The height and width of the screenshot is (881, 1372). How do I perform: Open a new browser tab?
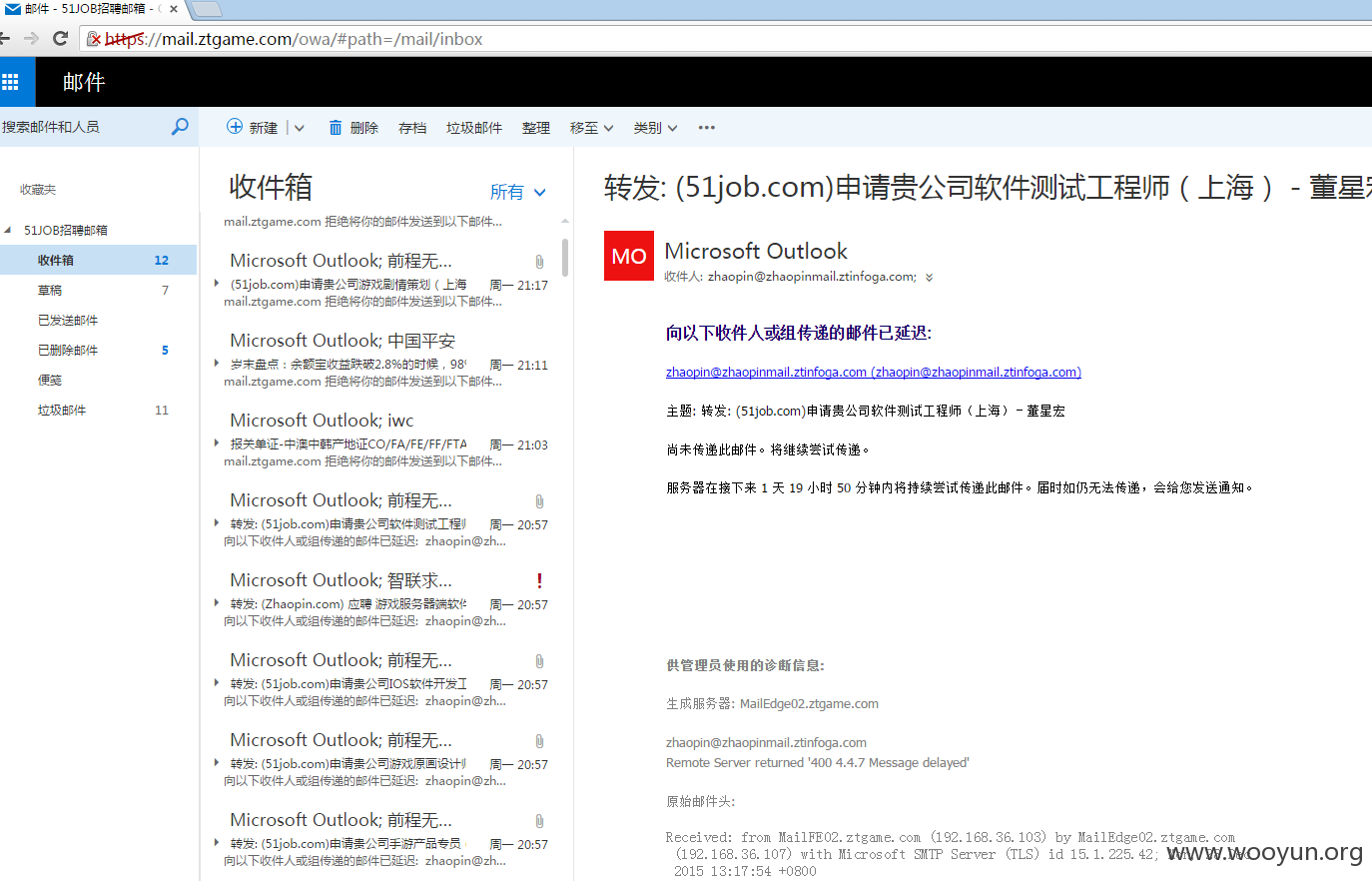tap(206, 10)
